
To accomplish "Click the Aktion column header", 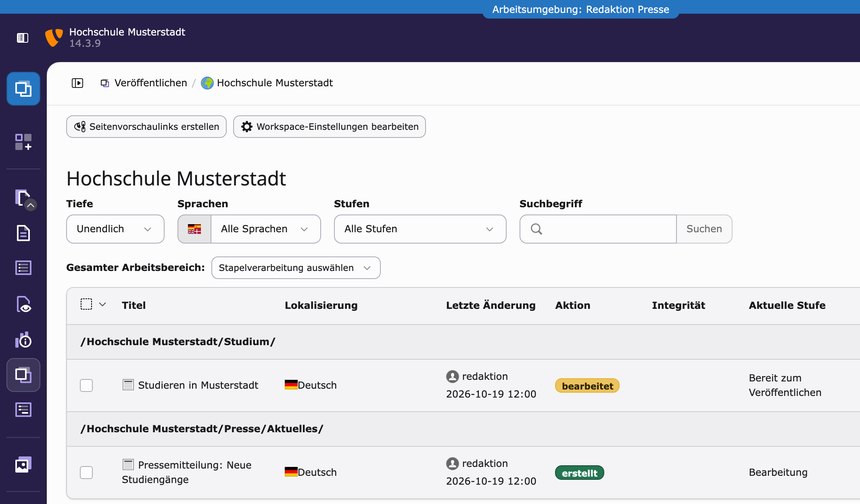I will coord(573,305).
